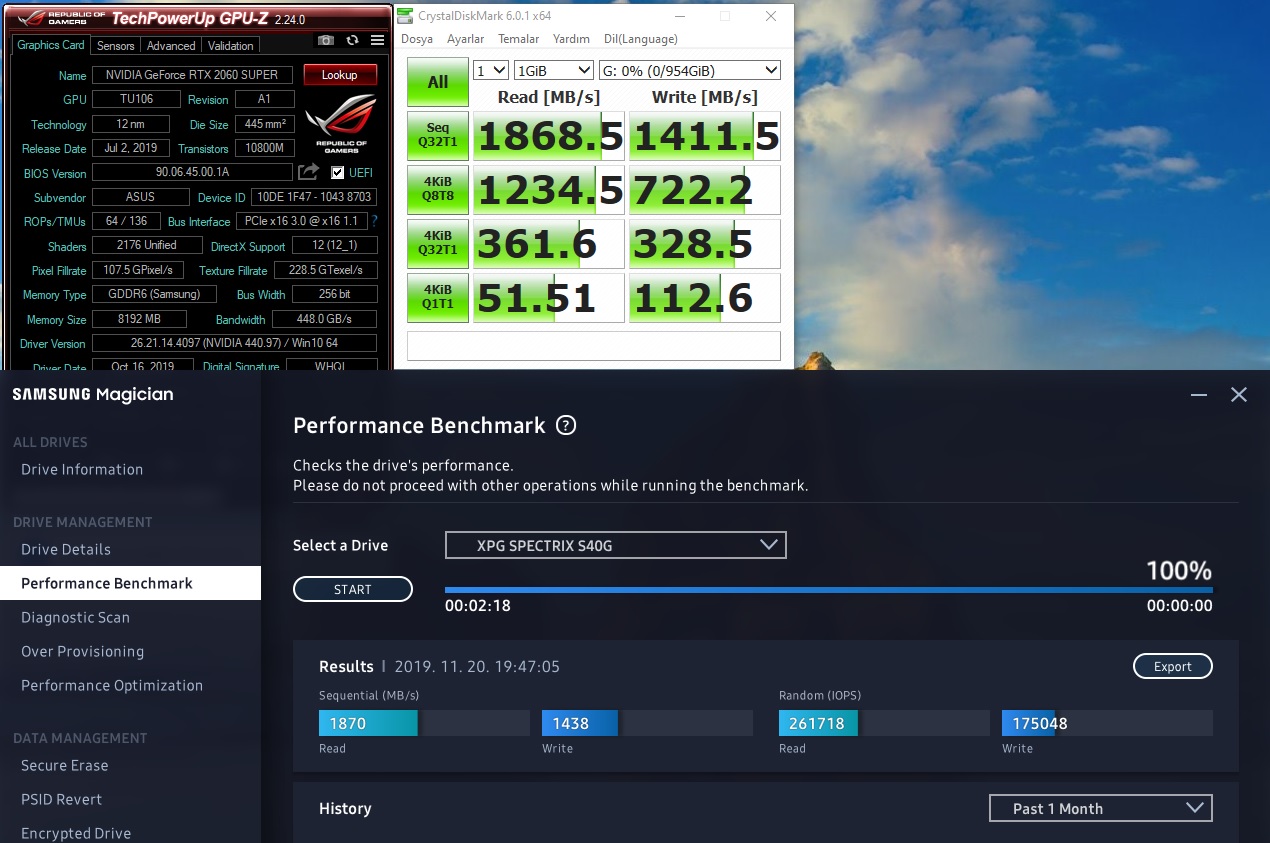Screen dimensions: 1270x843
Task: Open the GPU-Z hamburger menu
Action: (x=377, y=40)
